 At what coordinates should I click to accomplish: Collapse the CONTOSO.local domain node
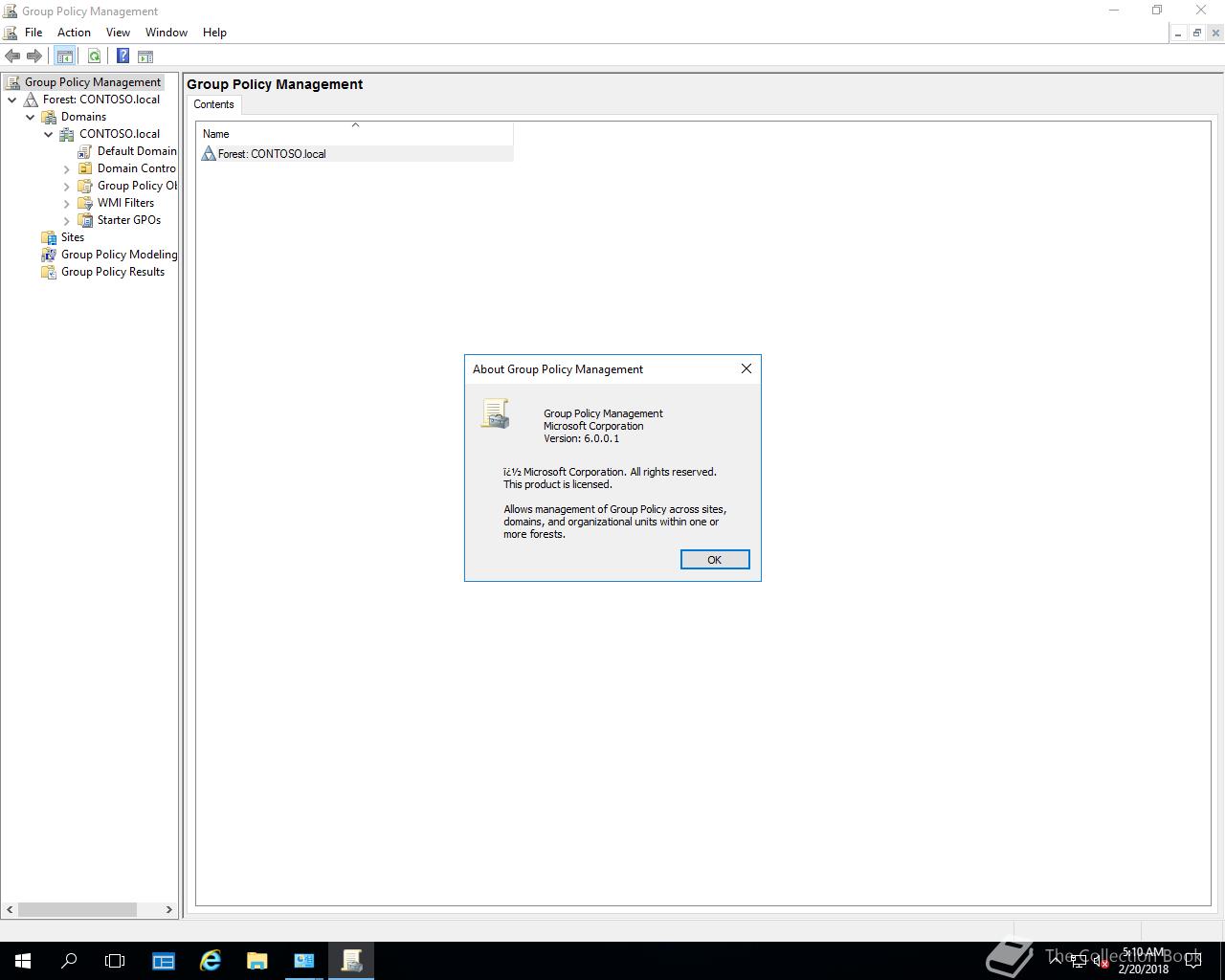(x=49, y=134)
